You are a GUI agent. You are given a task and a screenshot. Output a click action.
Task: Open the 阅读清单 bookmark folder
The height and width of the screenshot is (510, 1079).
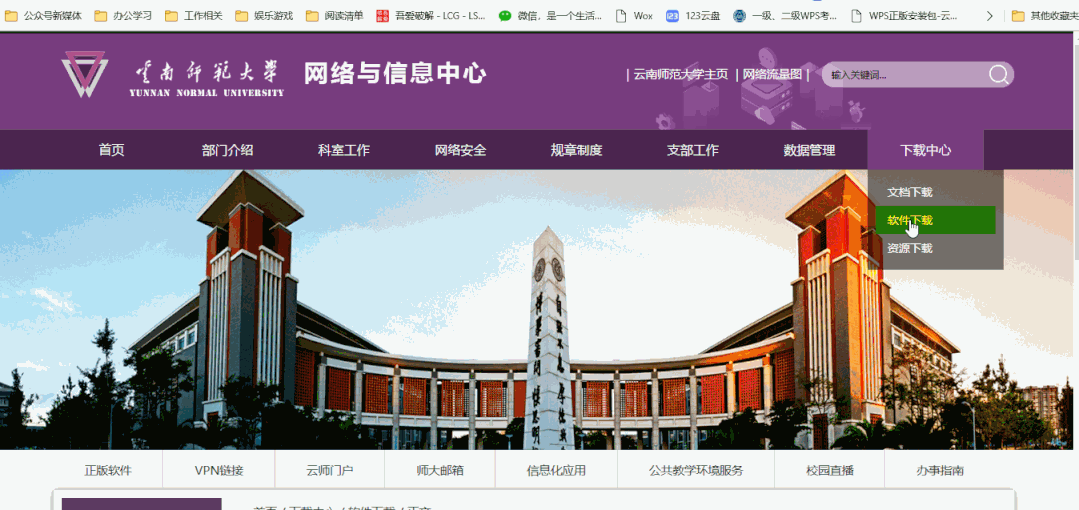(335, 15)
